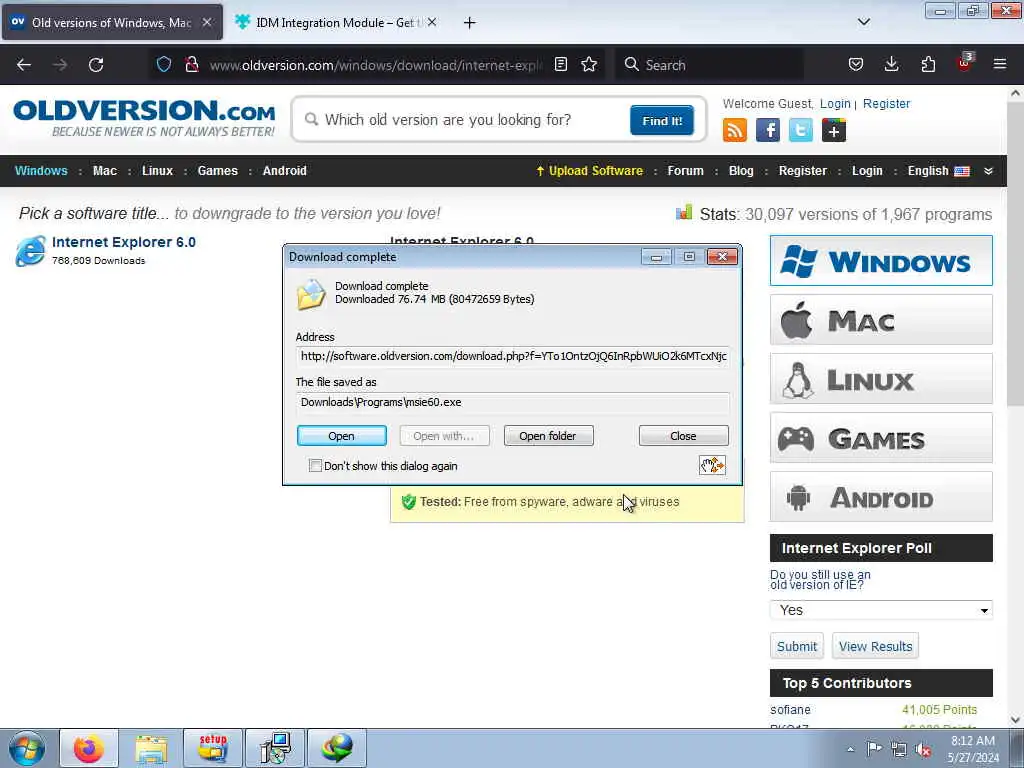Click the saved file path field
Screen dimensions: 1024x768
513,402
